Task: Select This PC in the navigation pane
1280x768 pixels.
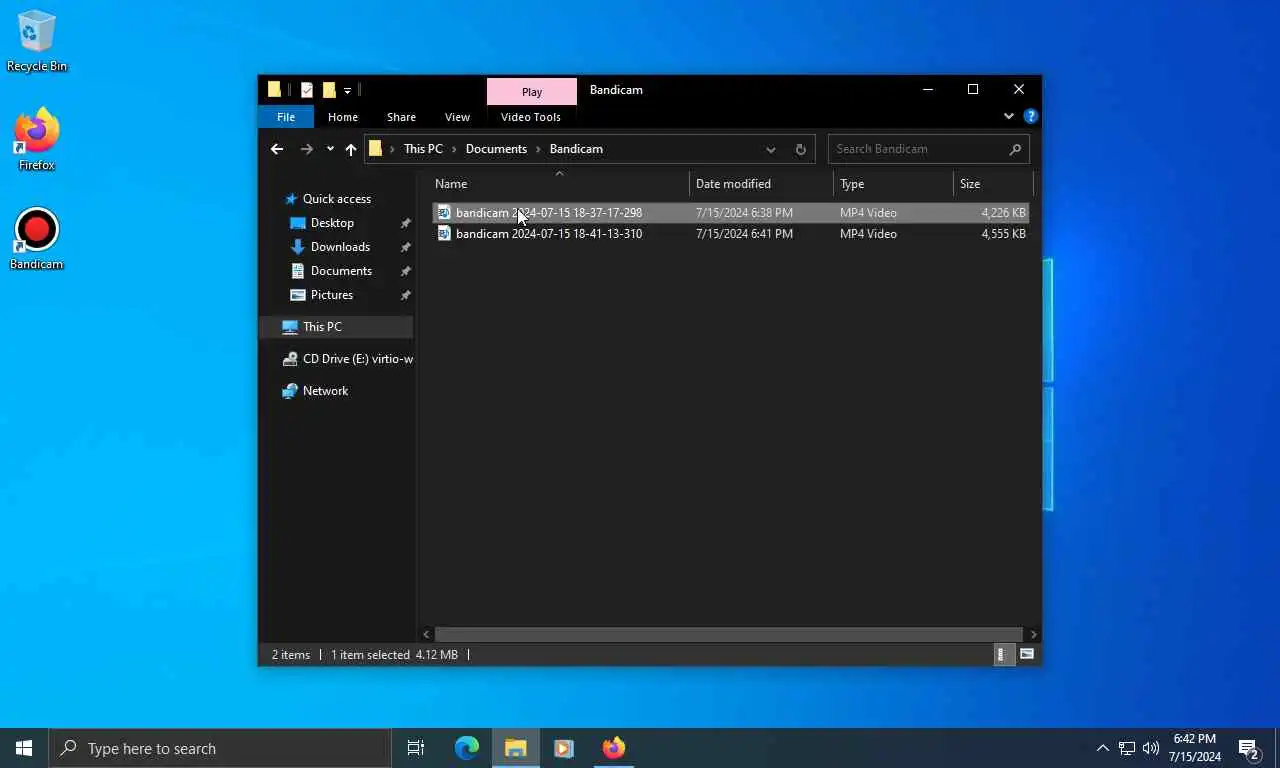Action: [x=337, y=327]
